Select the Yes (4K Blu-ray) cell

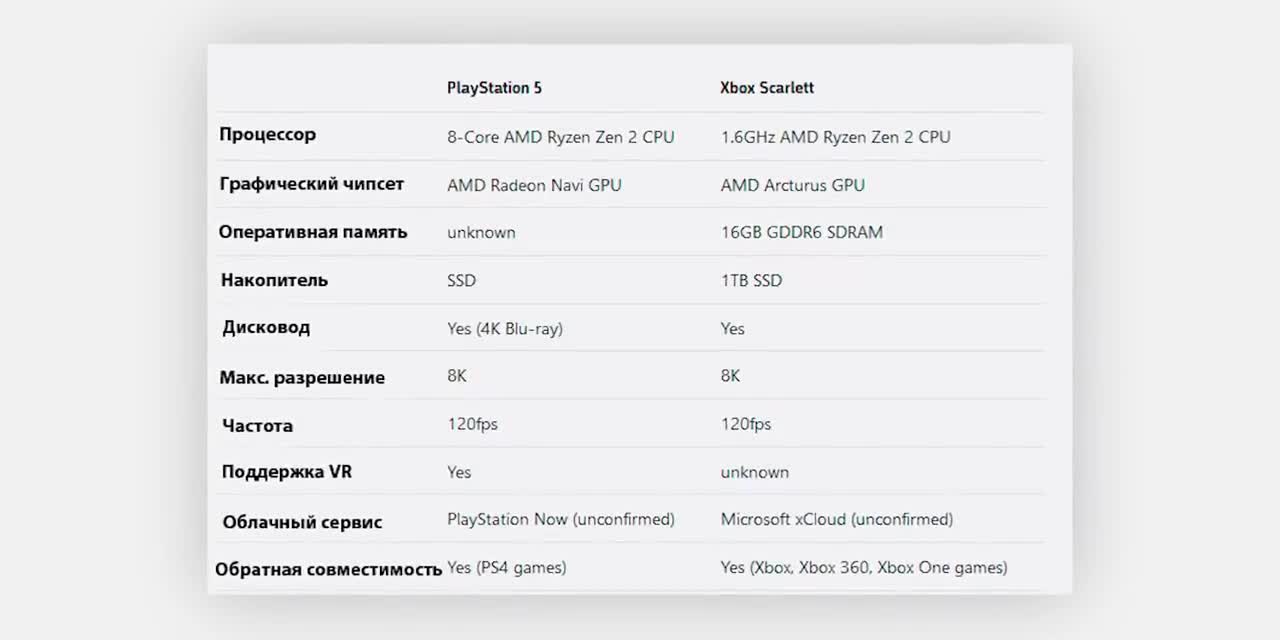(x=505, y=328)
